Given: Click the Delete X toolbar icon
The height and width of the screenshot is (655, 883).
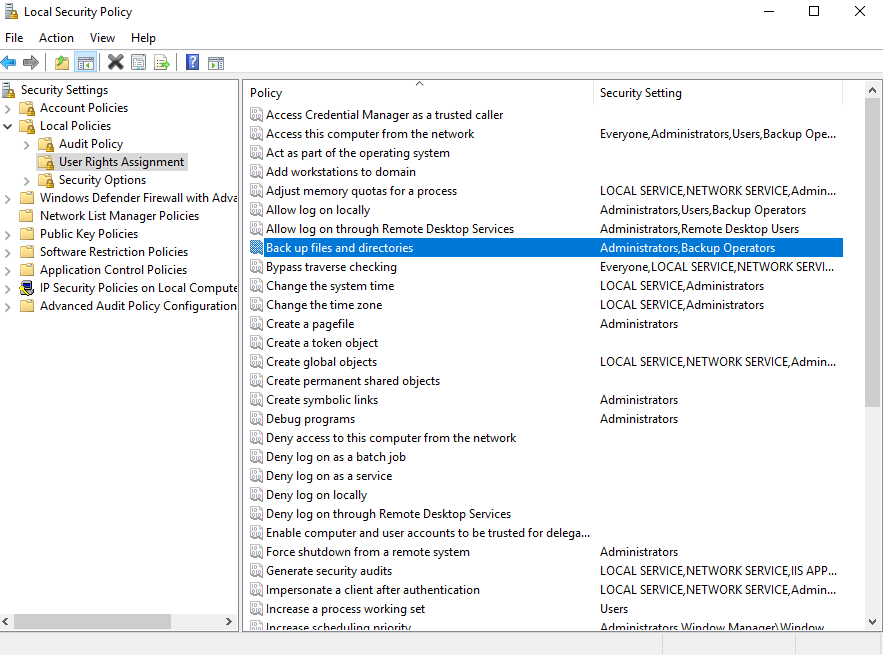Looking at the screenshot, I should 116,62.
